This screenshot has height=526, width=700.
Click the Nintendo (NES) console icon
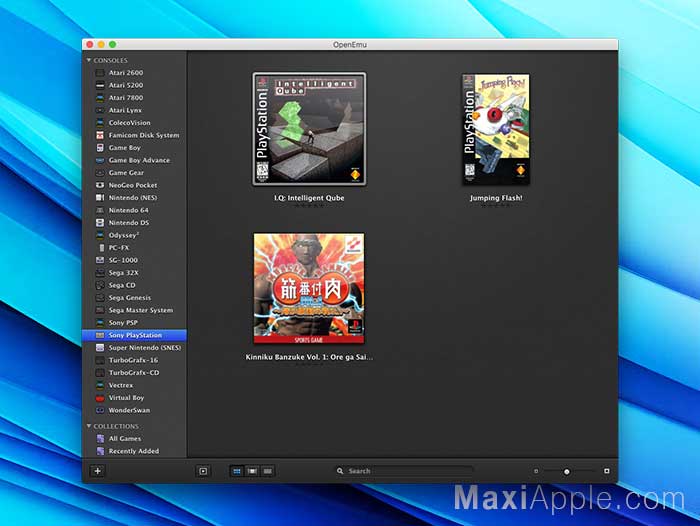point(100,198)
